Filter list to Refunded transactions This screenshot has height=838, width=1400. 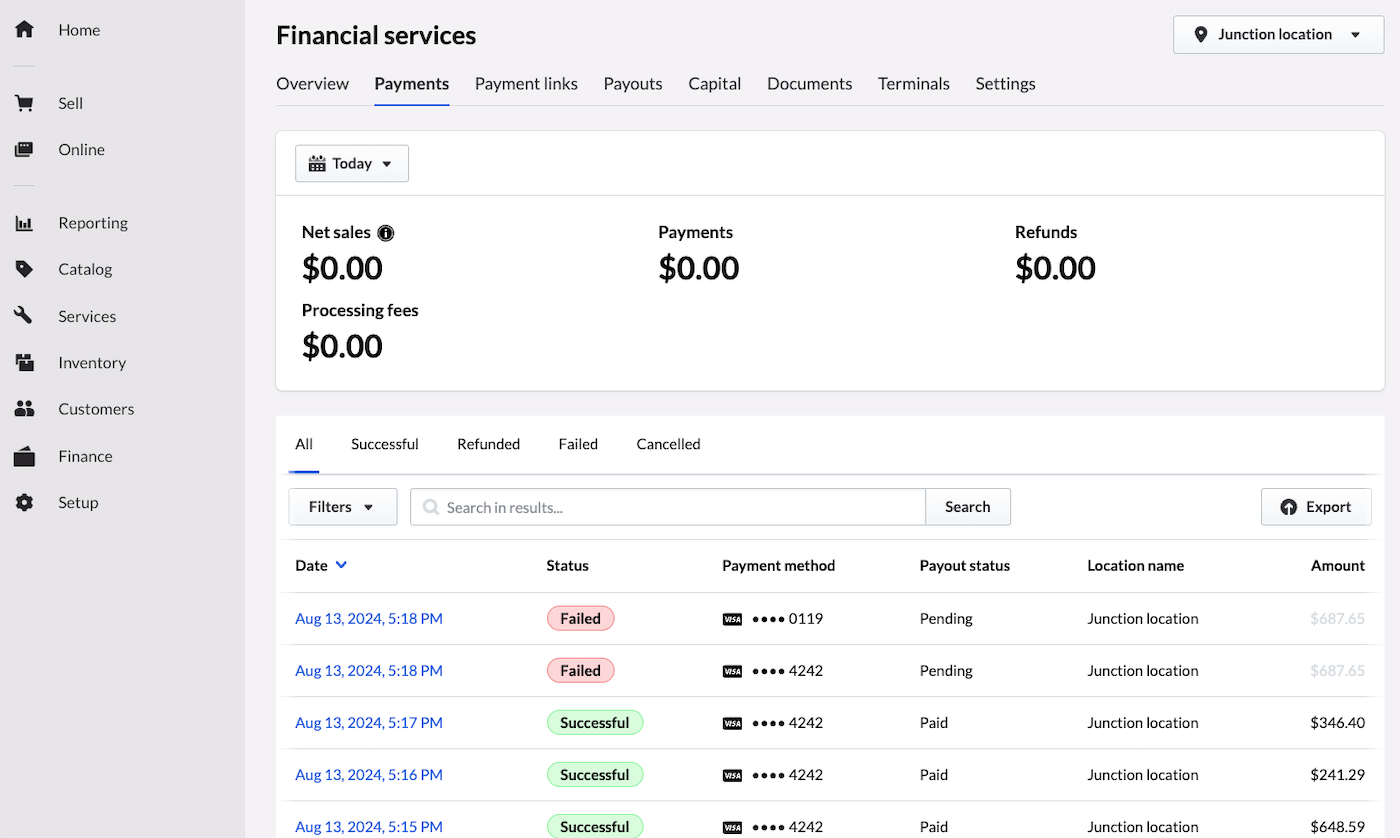pos(488,444)
